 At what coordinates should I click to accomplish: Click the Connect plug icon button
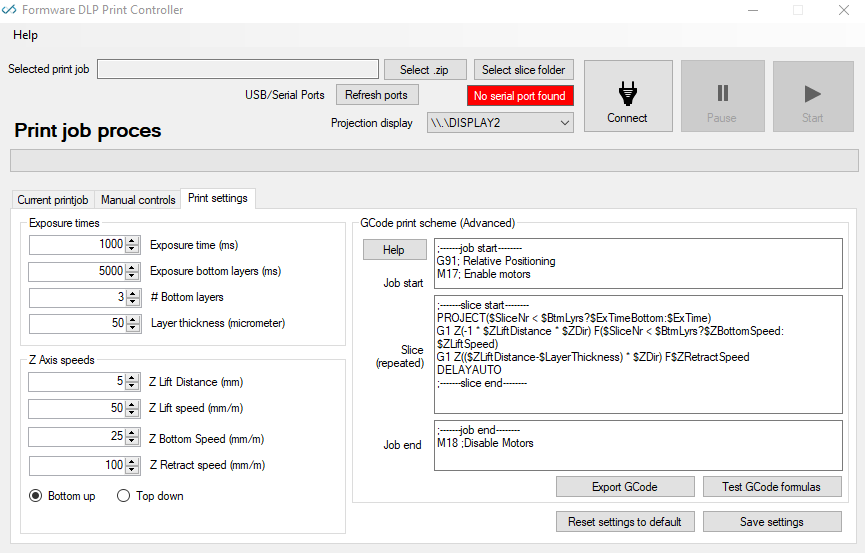tap(627, 97)
